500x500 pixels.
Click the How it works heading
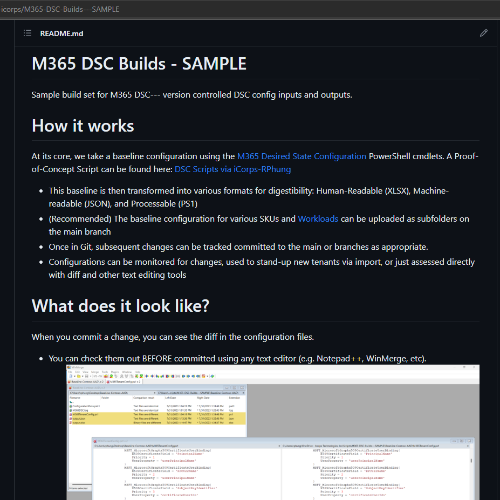83,126
